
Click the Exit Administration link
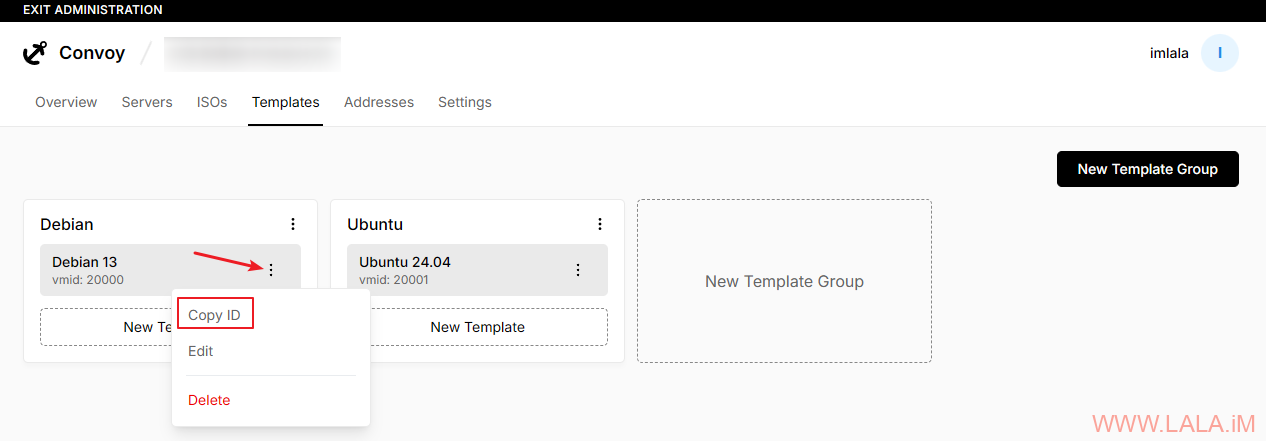point(92,10)
